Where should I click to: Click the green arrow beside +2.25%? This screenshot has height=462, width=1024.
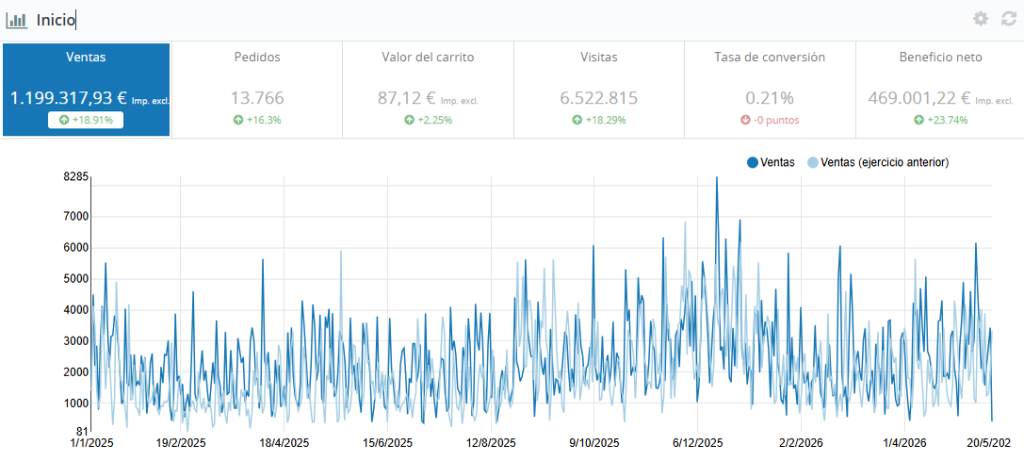click(x=409, y=120)
